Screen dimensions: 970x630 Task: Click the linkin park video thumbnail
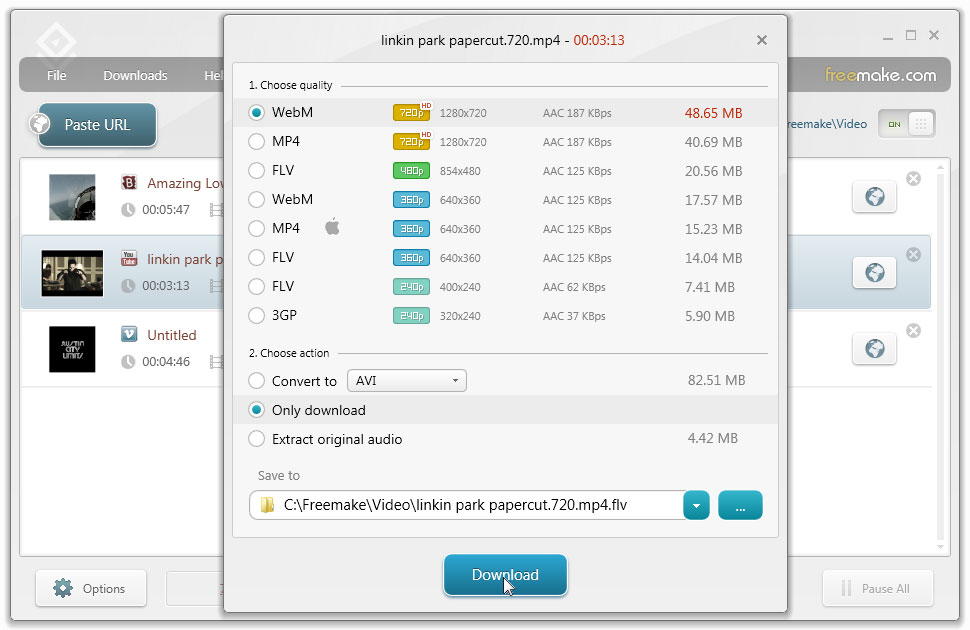tap(72, 273)
